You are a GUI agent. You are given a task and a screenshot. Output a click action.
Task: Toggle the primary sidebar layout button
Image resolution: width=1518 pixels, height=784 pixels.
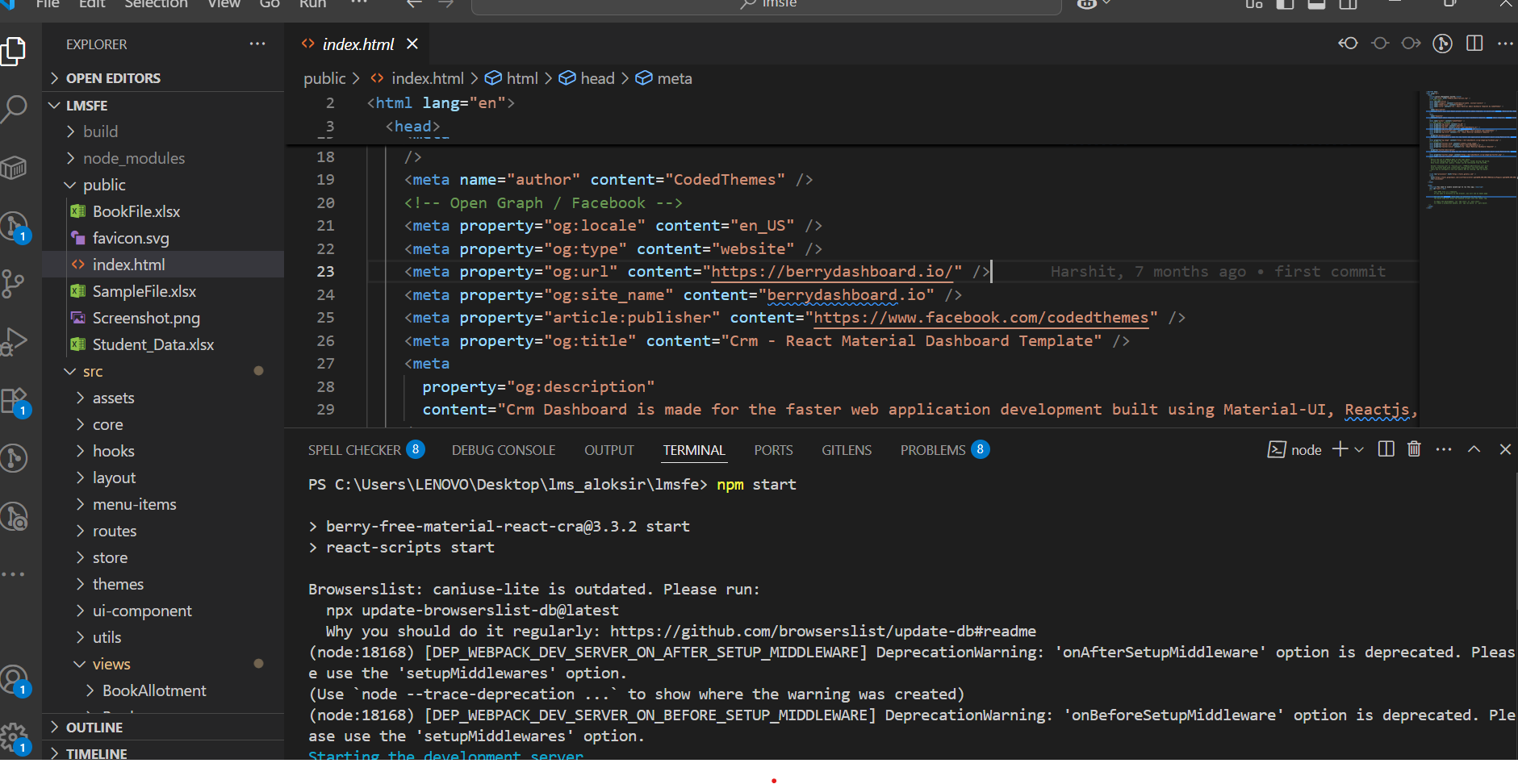coord(1285,4)
